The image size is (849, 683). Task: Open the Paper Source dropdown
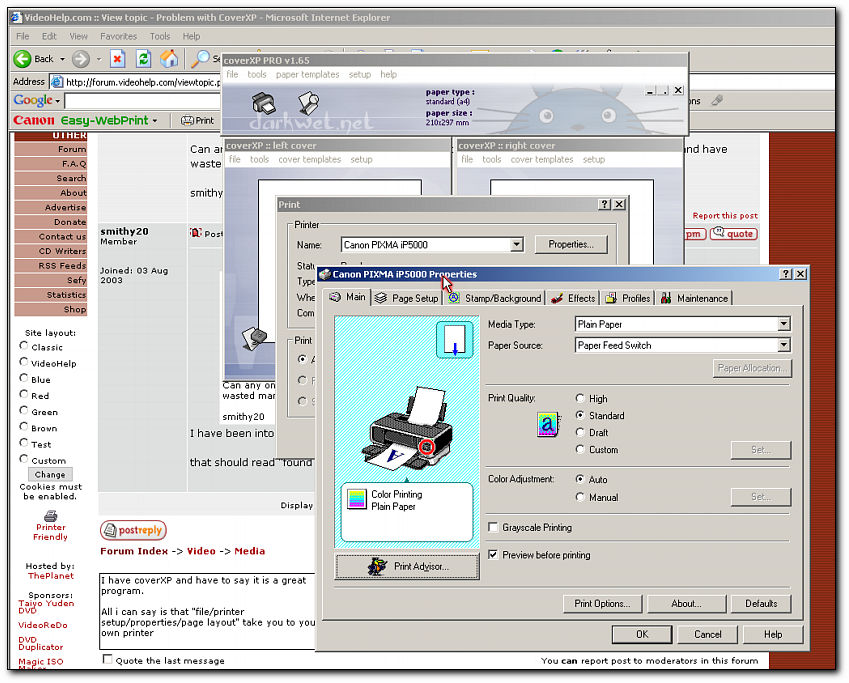(x=783, y=345)
